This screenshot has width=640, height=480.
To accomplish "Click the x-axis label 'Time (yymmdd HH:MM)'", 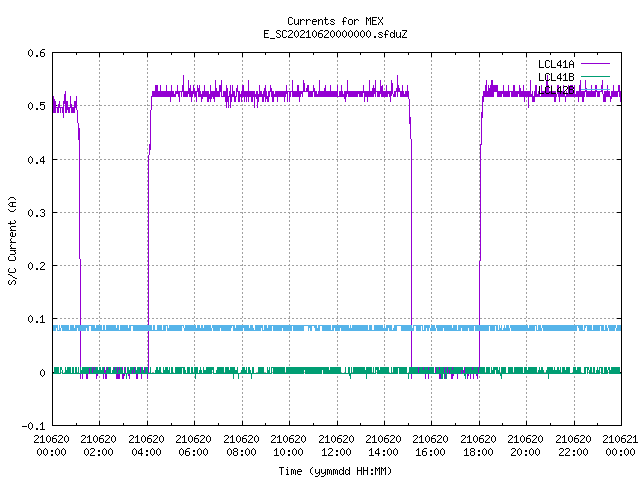I will click(335, 471).
